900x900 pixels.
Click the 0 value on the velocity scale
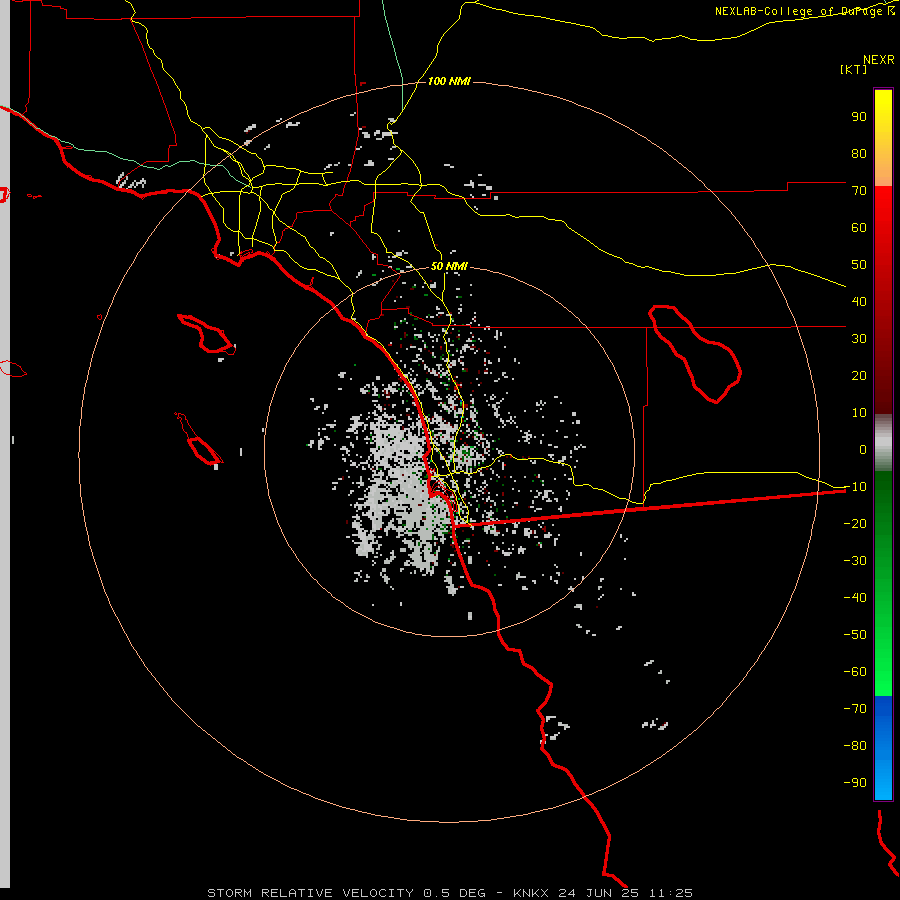pyautogui.click(x=863, y=449)
